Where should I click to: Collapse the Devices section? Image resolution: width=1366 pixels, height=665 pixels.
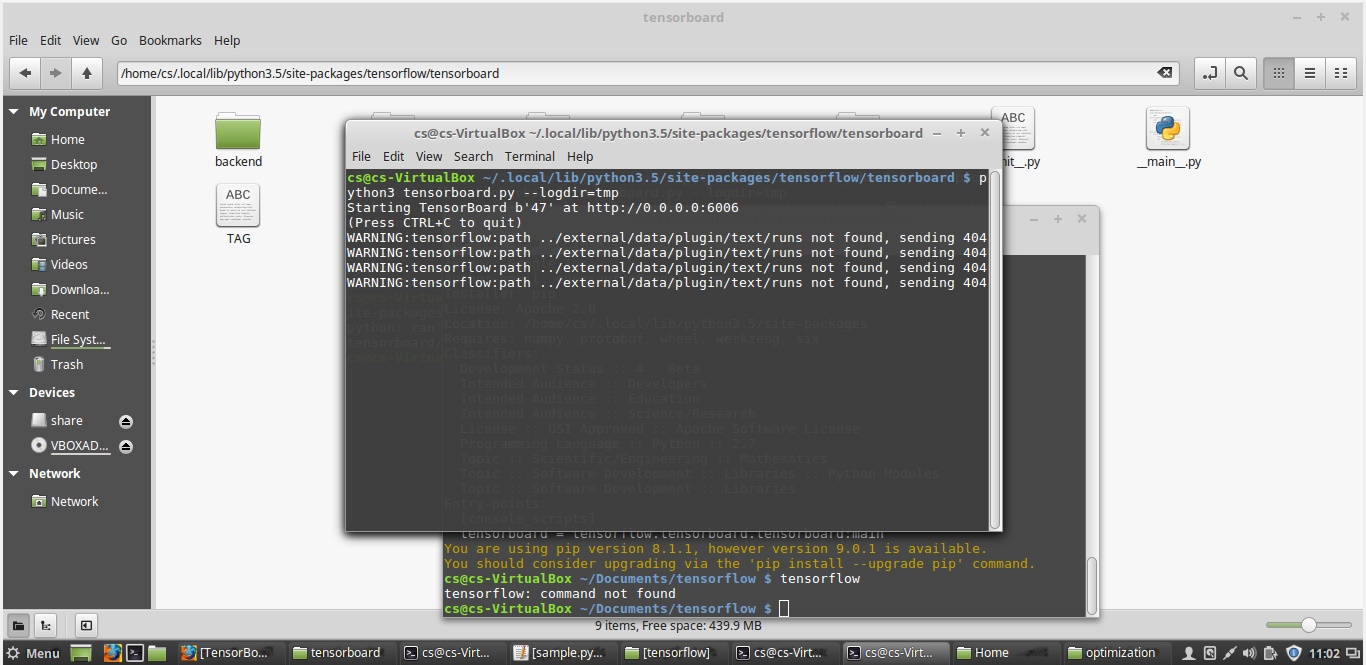(12, 392)
